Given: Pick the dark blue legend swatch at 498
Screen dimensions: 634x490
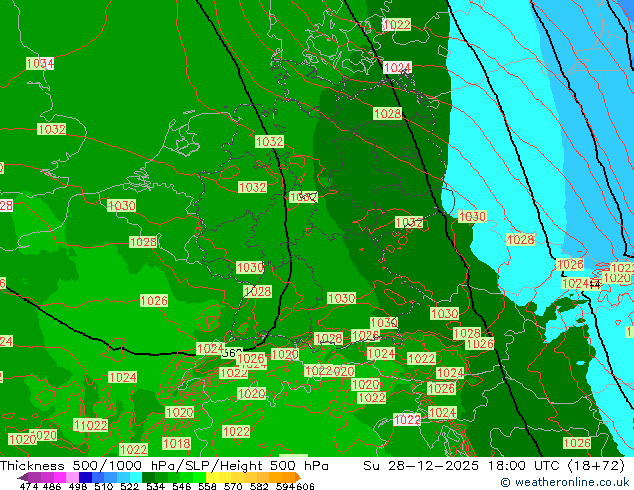Looking at the screenshot, I should tap(85, 477).
